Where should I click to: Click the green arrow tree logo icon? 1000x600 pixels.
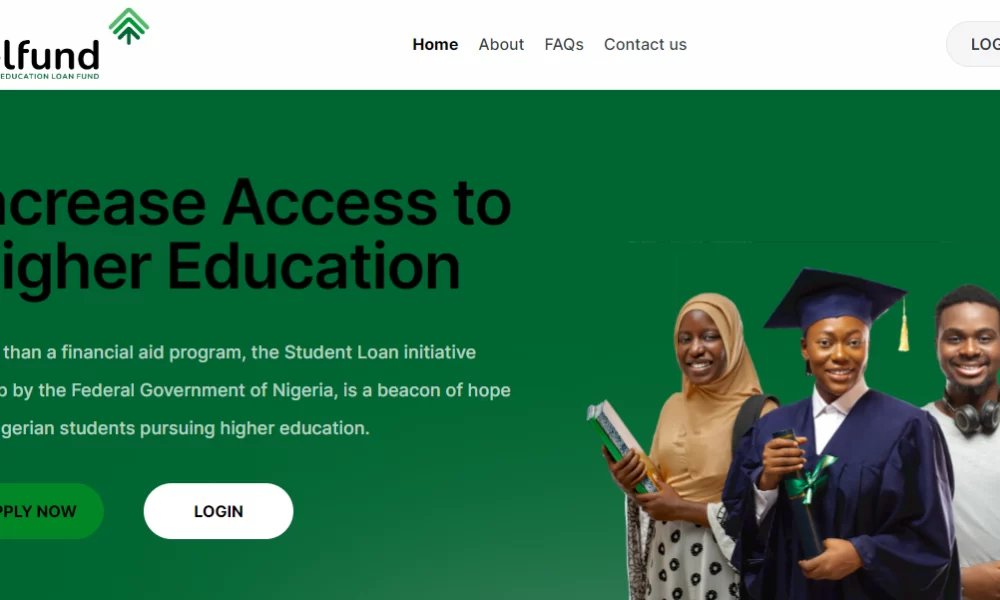pyautogui.click(x=129, y=26)
